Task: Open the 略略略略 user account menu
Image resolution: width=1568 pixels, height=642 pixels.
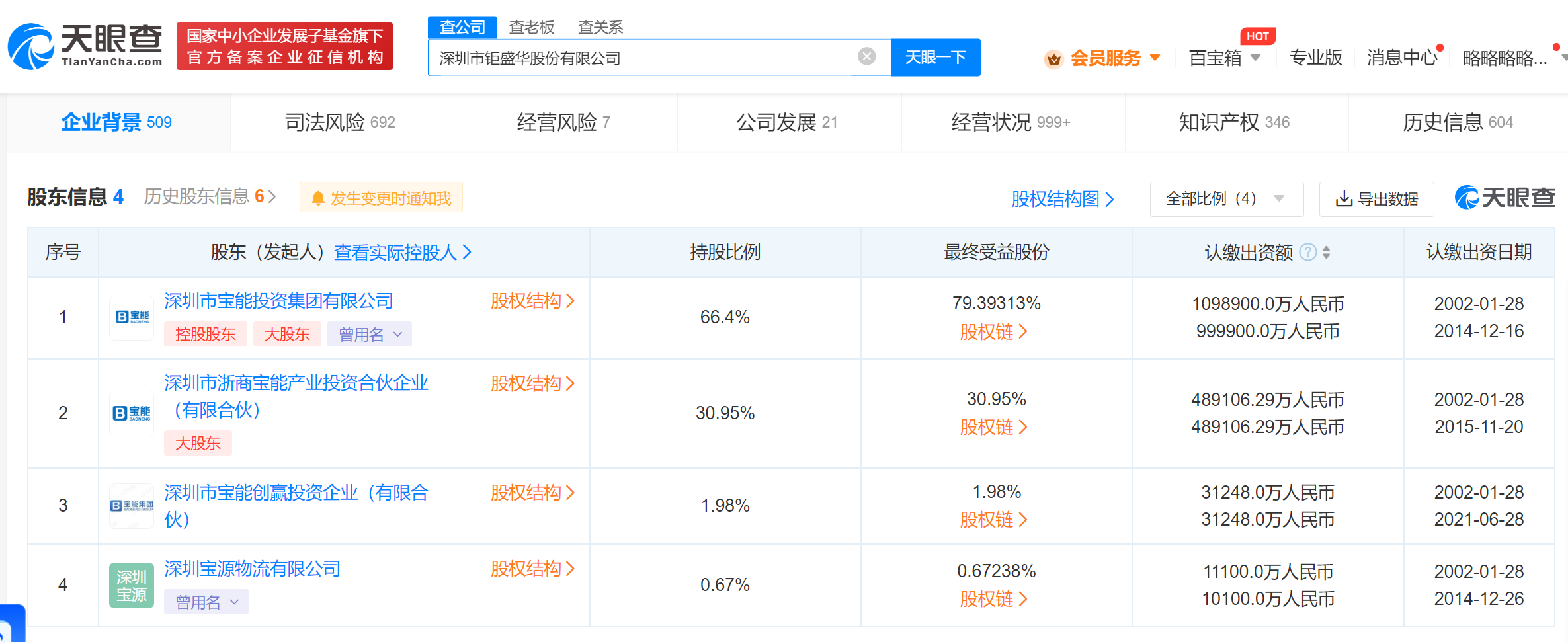Action: click(x=1505, y=58)
